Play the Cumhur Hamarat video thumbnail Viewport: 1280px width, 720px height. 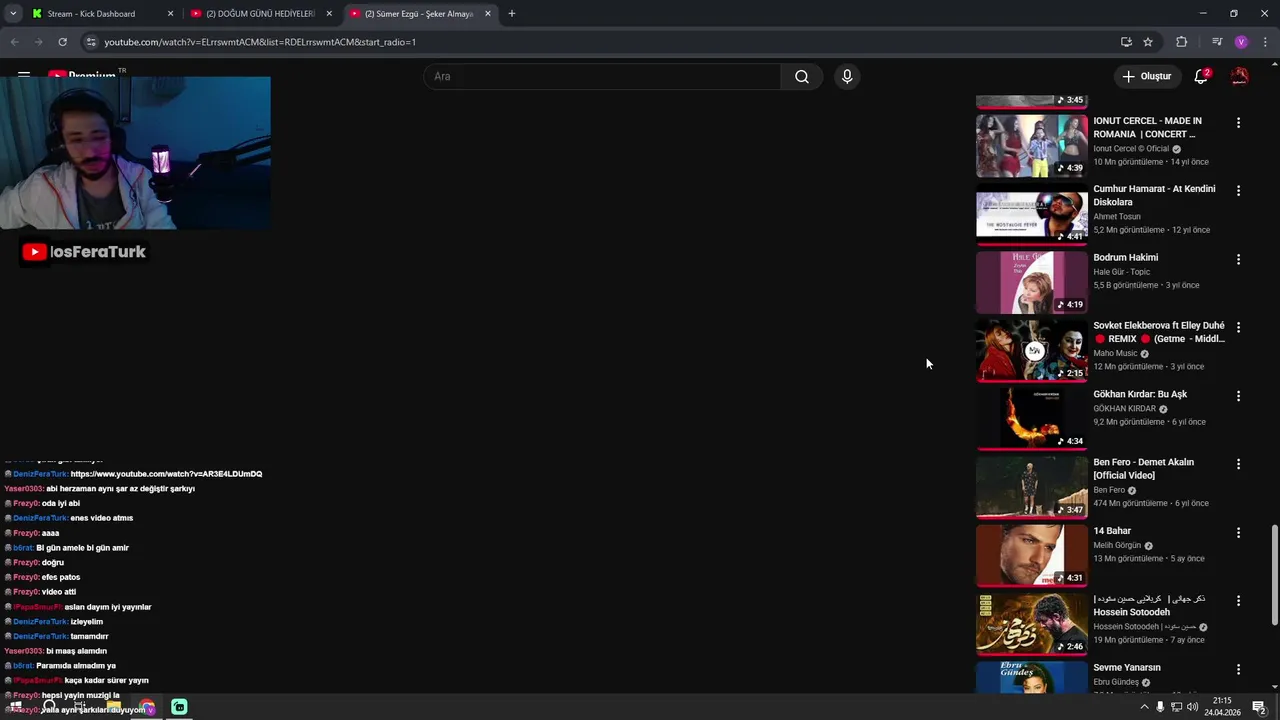[1031, 214]
